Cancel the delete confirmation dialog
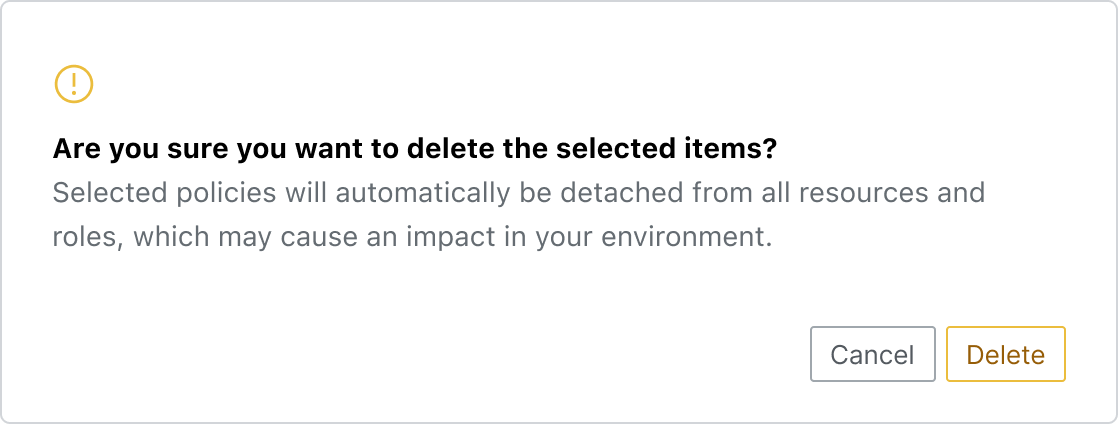 pyautogui.click(x=873, y=354)
